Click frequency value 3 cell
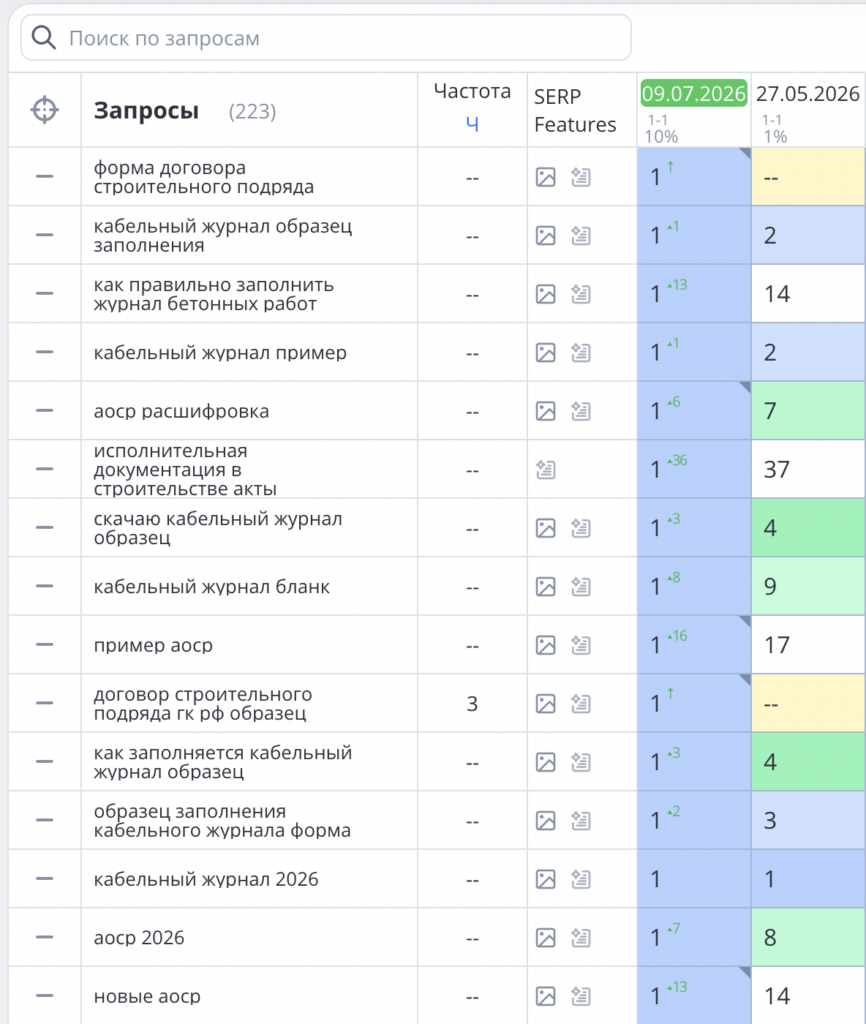Image resolution: width=866 pixels, height=1024 pixels. point(472,703)
